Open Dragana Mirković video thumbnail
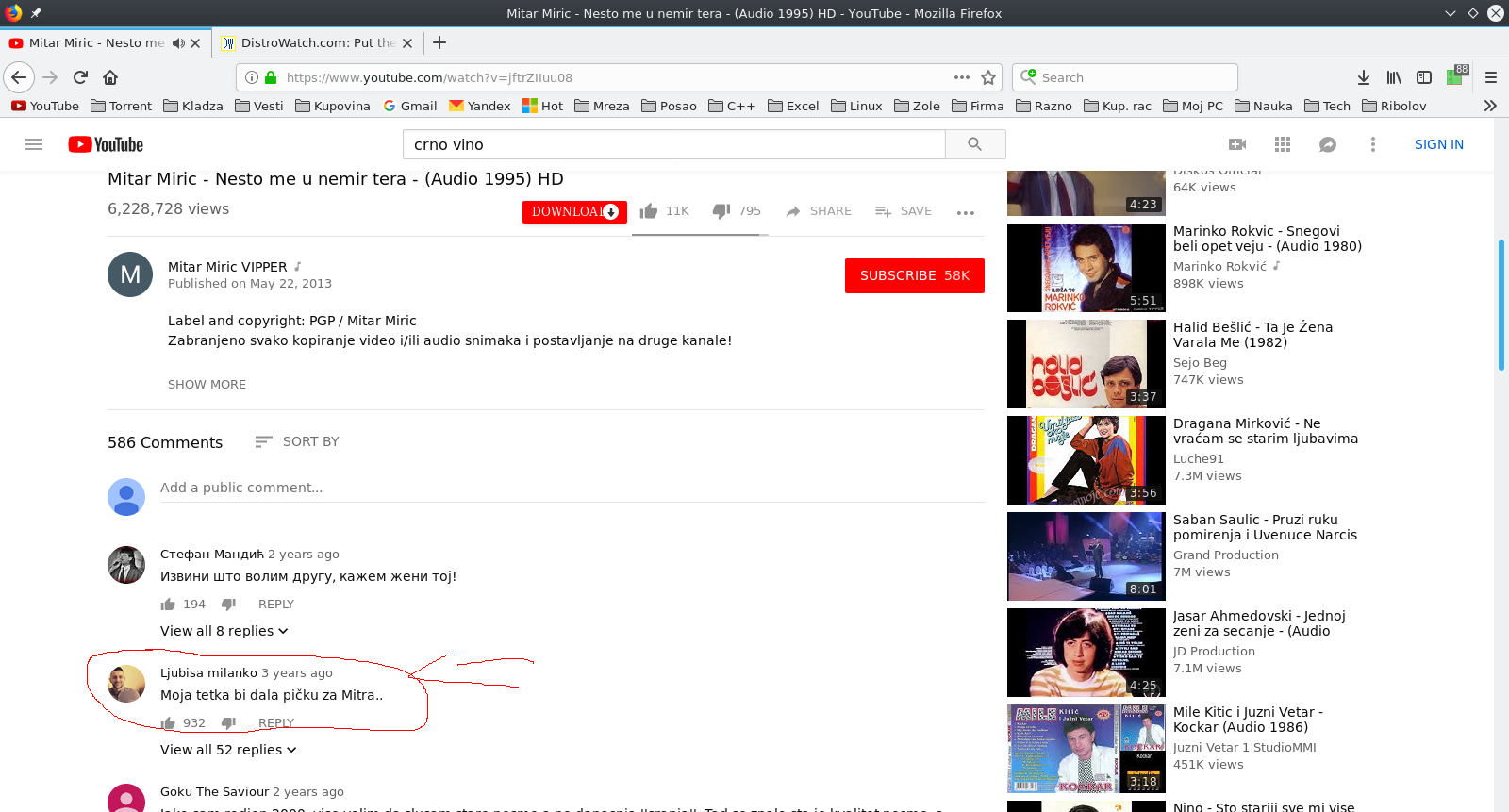The image size is (1509, 812). [x=1086, y=460]
